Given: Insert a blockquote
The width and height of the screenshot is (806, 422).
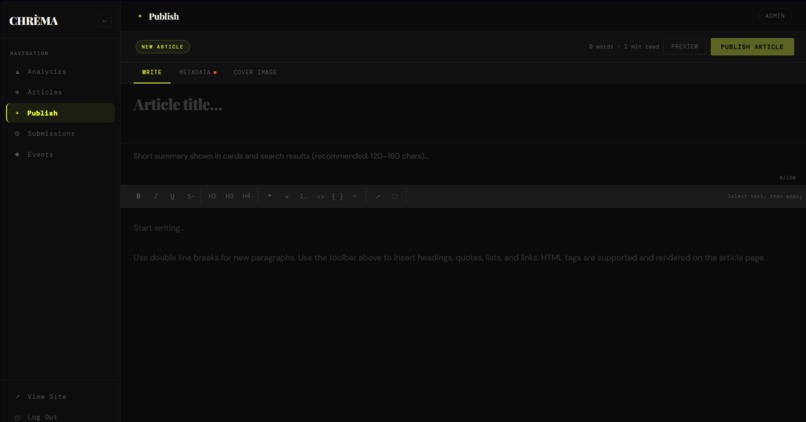Looking at the screenshot, I should tap(269, 196).
